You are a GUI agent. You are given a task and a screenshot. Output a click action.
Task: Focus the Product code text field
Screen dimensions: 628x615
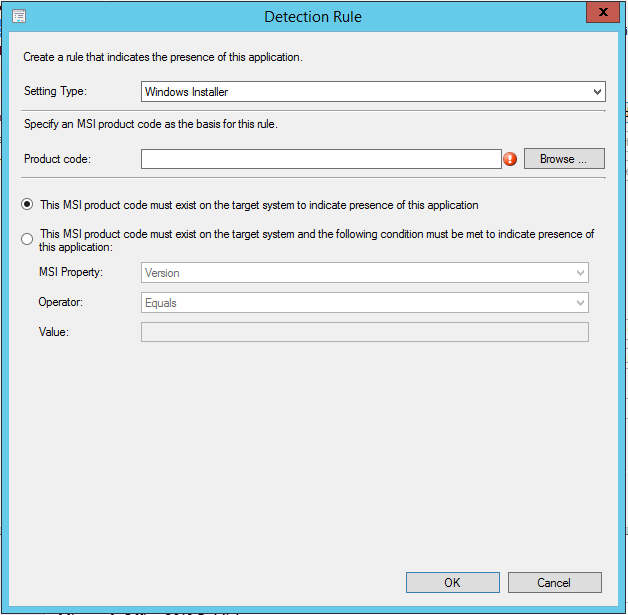(320, 159)
